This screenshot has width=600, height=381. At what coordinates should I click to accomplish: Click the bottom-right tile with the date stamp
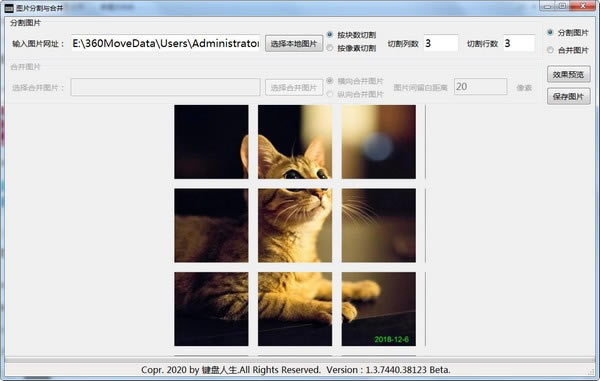tap(379, 309)
